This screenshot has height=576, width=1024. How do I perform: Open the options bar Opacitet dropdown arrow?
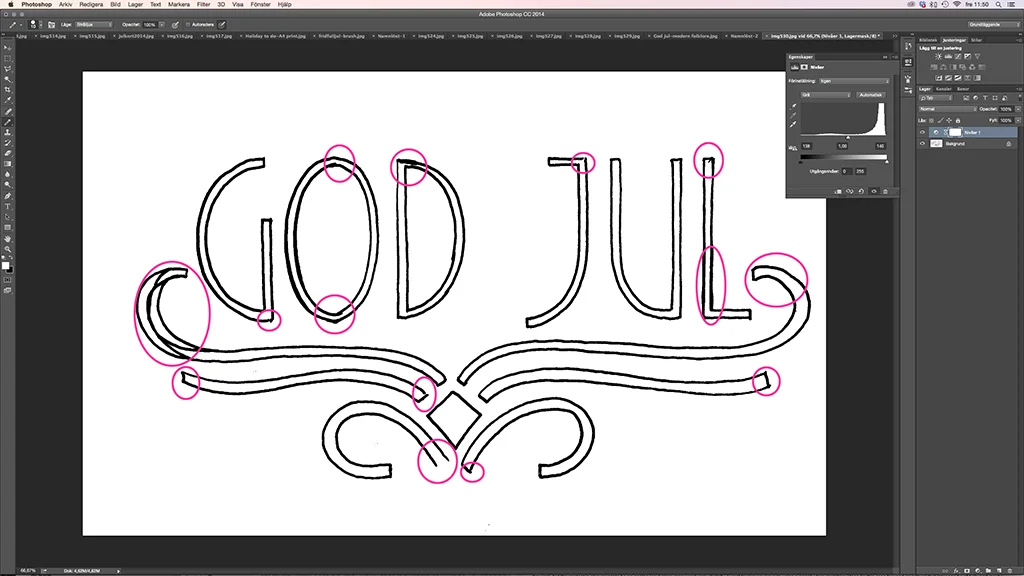pyautogui.click(x=162, y=25)
